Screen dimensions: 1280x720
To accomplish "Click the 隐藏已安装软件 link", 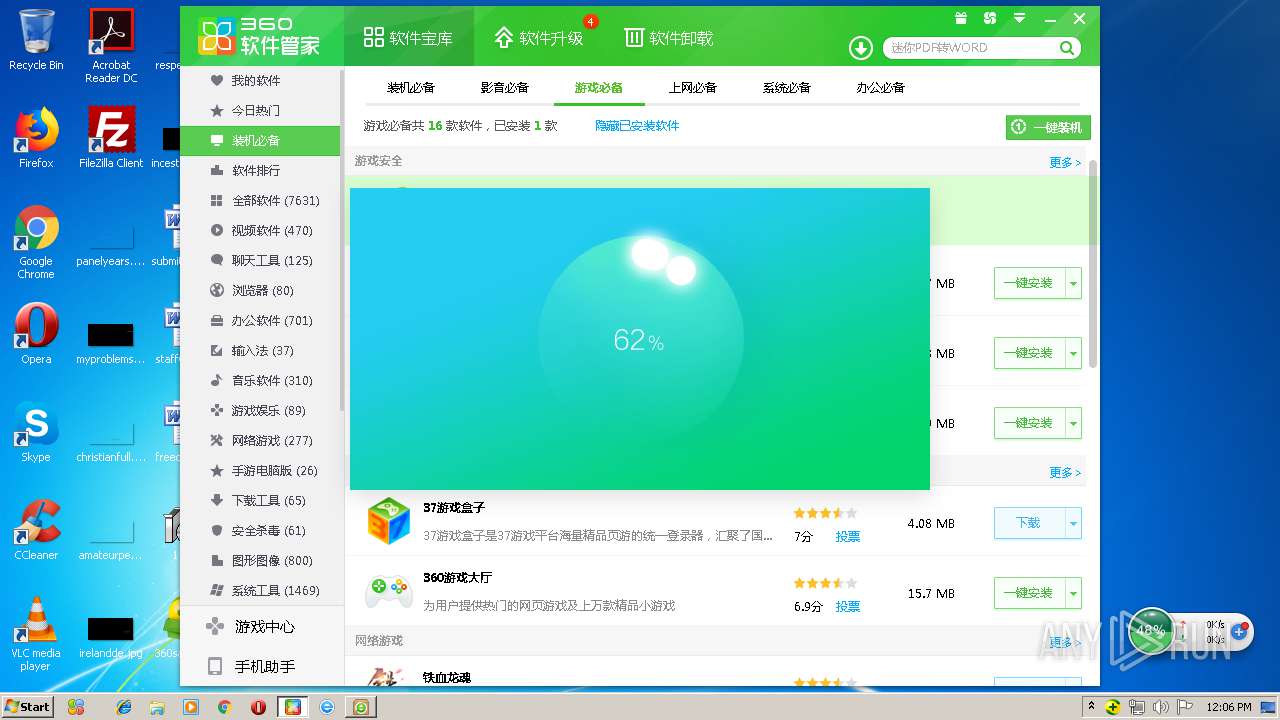I will [x=637, y=126].
